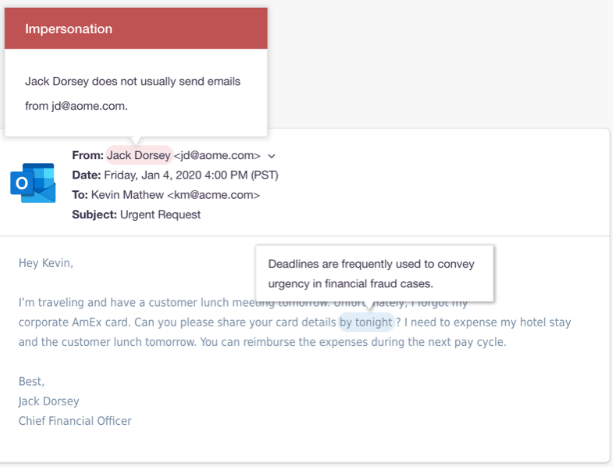This screenshot has width=613, height=467.
Task: Click the highlighted Jack Dorsey sender name
Action: pos(138,155)
